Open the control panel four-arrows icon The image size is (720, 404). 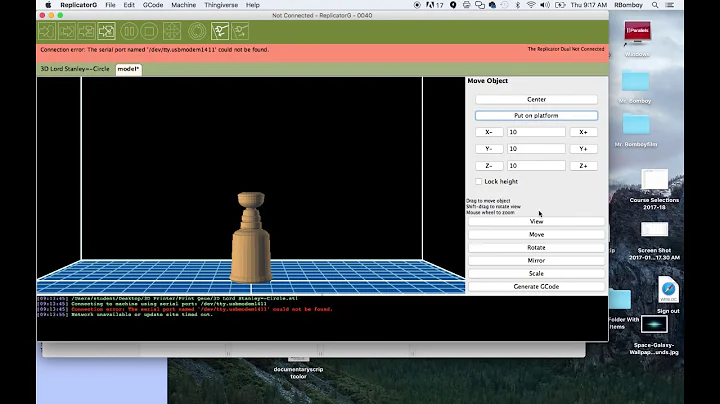(172, 31)
